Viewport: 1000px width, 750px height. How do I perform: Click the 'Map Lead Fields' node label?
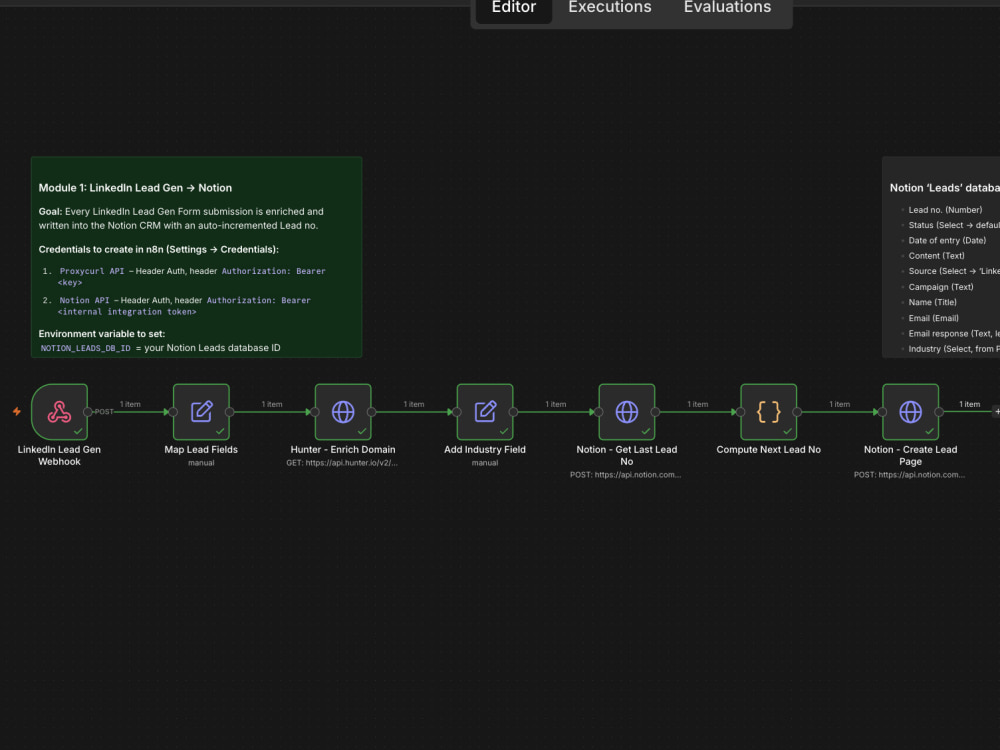[201, 450]
